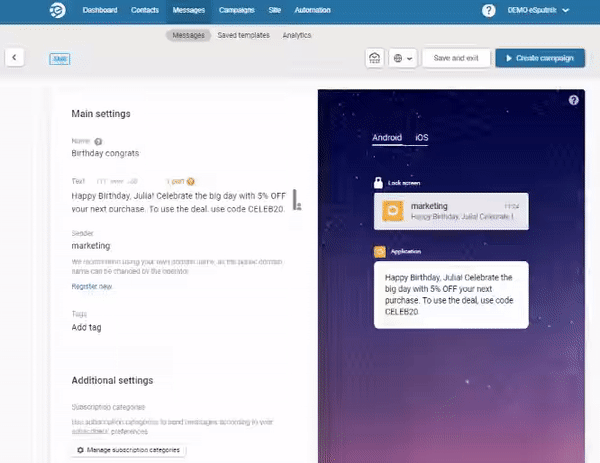Click the personalization icon beside message text
Screen dimensions: 600x463
click(297, 201)
